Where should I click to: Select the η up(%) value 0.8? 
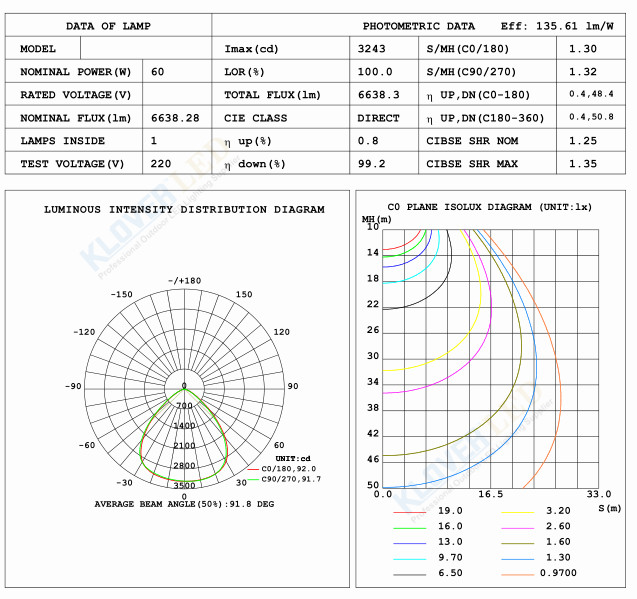[x=368, y=141]
